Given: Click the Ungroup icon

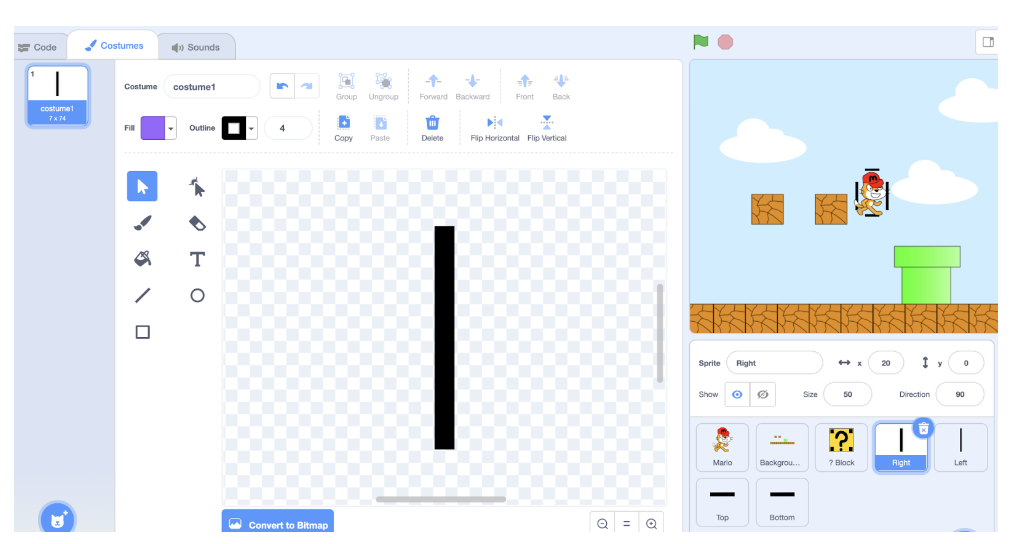Looking at the screenshot, I should point(383,86).
